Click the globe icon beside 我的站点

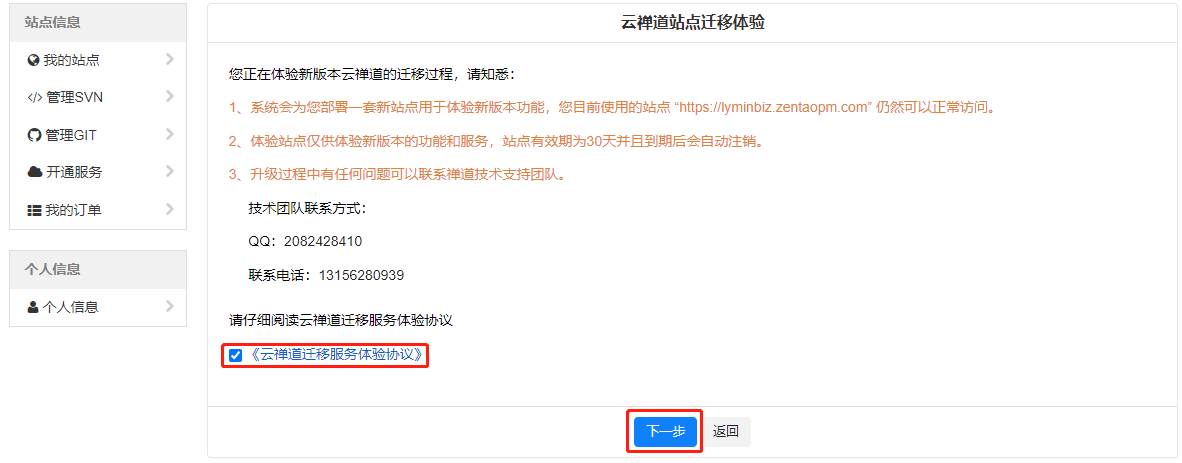pyautogui.click(x=33, y=60)
